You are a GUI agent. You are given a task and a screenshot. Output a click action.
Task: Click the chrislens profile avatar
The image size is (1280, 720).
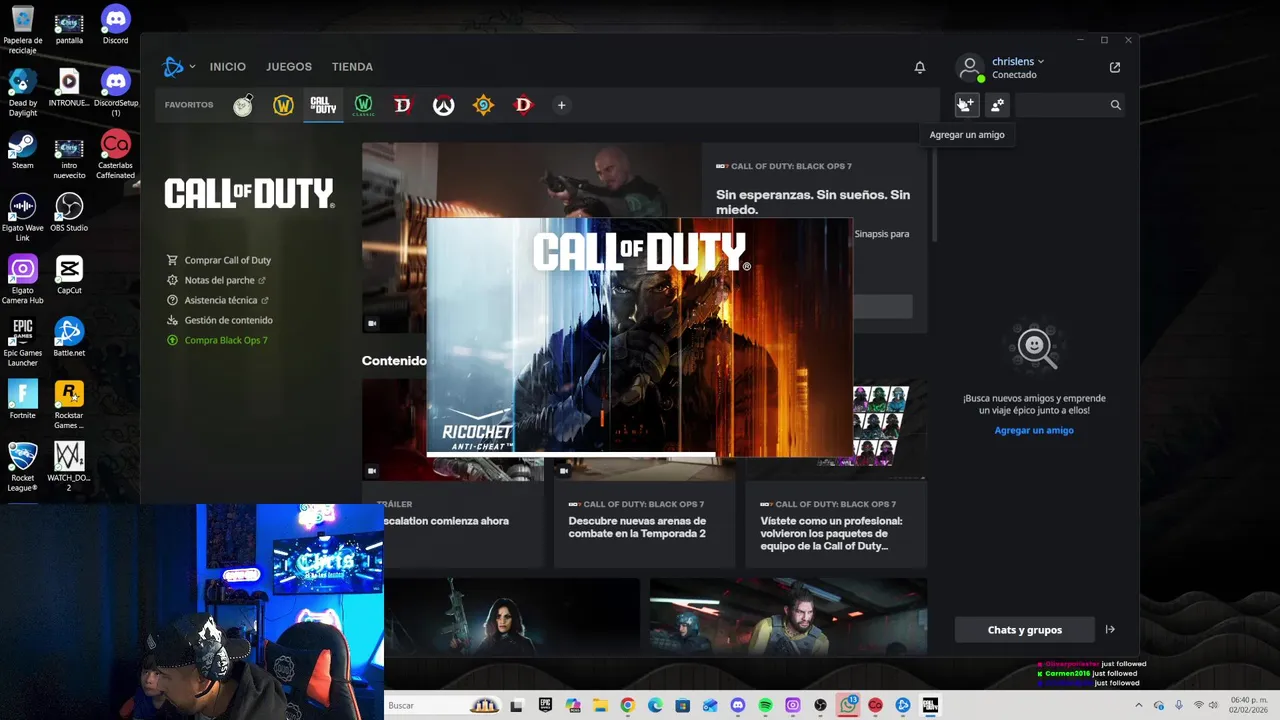(969, 67)
